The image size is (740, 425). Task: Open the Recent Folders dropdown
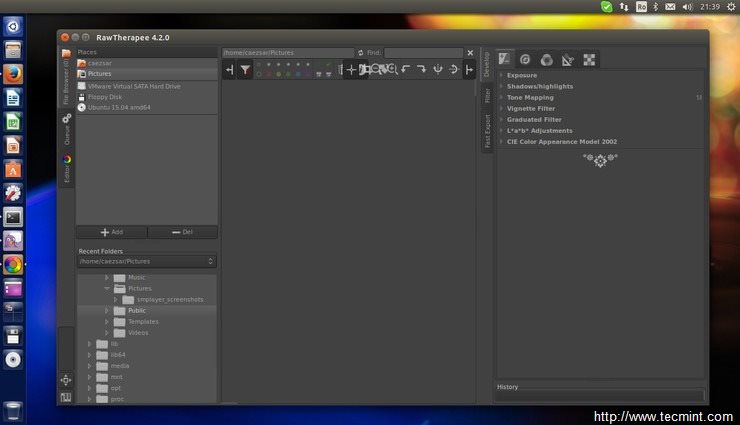pos(146,261)
